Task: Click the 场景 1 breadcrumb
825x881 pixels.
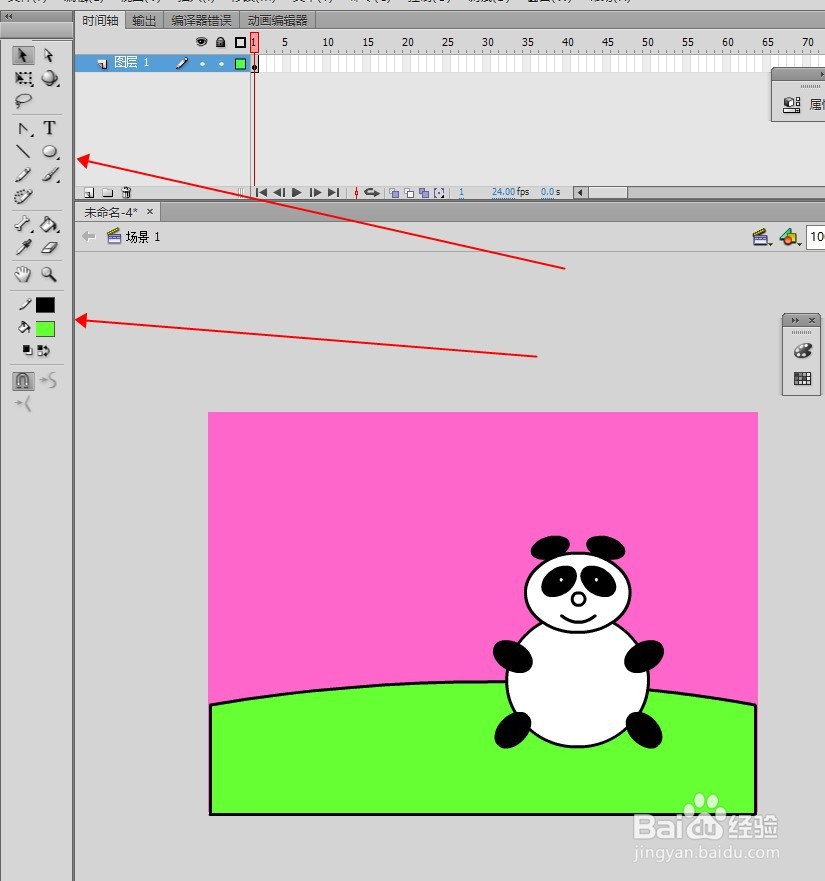Action: pyautogui.click(x=141, y=237)
